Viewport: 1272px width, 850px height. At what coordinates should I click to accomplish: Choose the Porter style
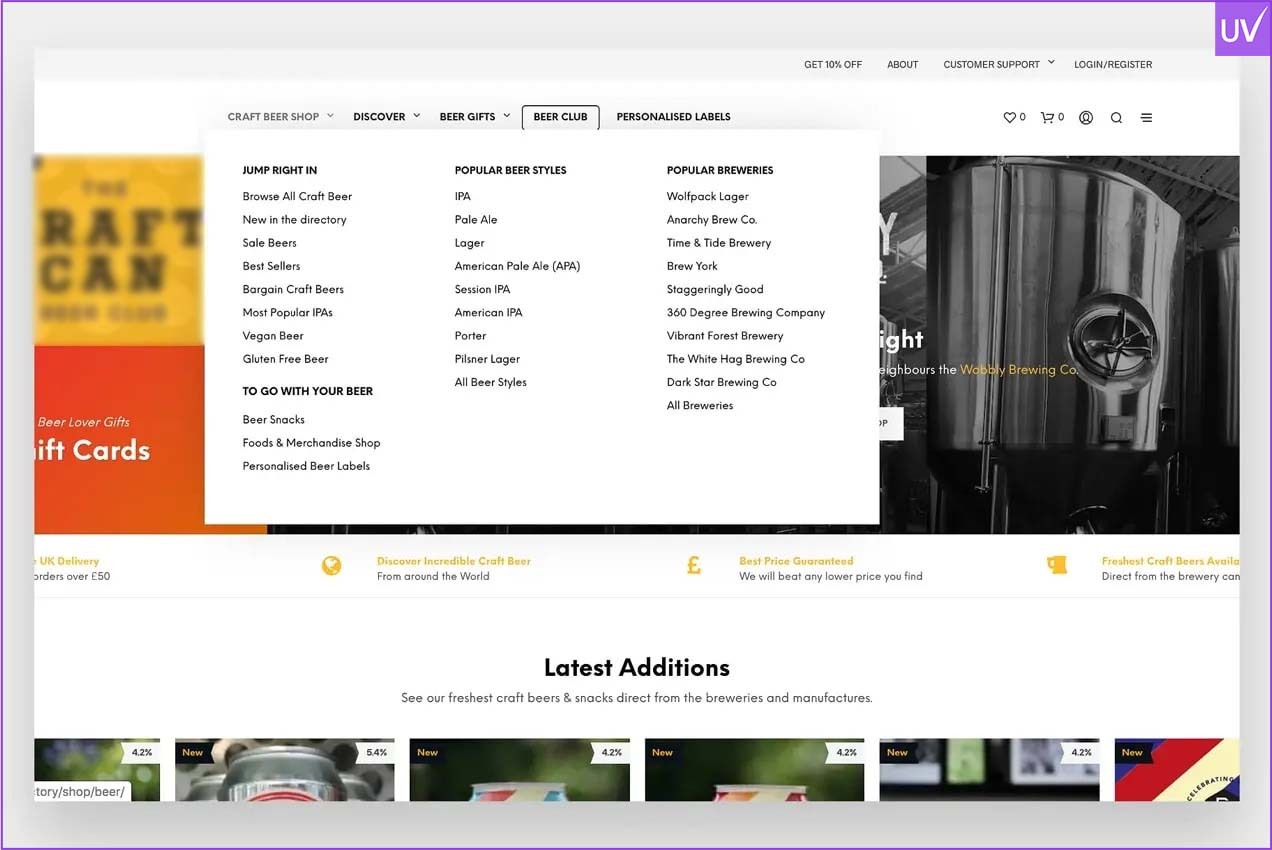[x=470, y=336]
